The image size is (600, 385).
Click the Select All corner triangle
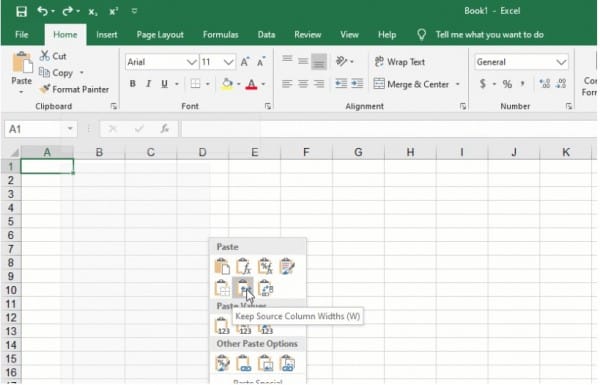tap(14, 153)
